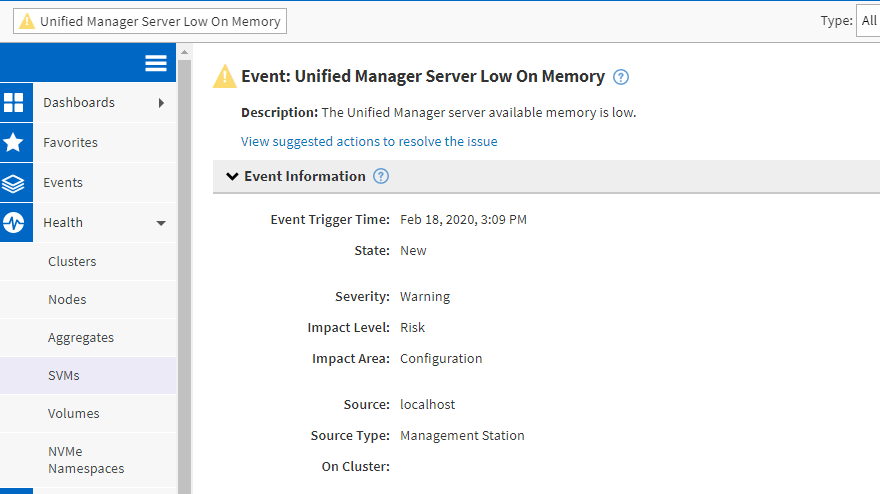Click the hamburger menu icon in sidebar
This screenshot has width=880, height=494.
(156, 63)
